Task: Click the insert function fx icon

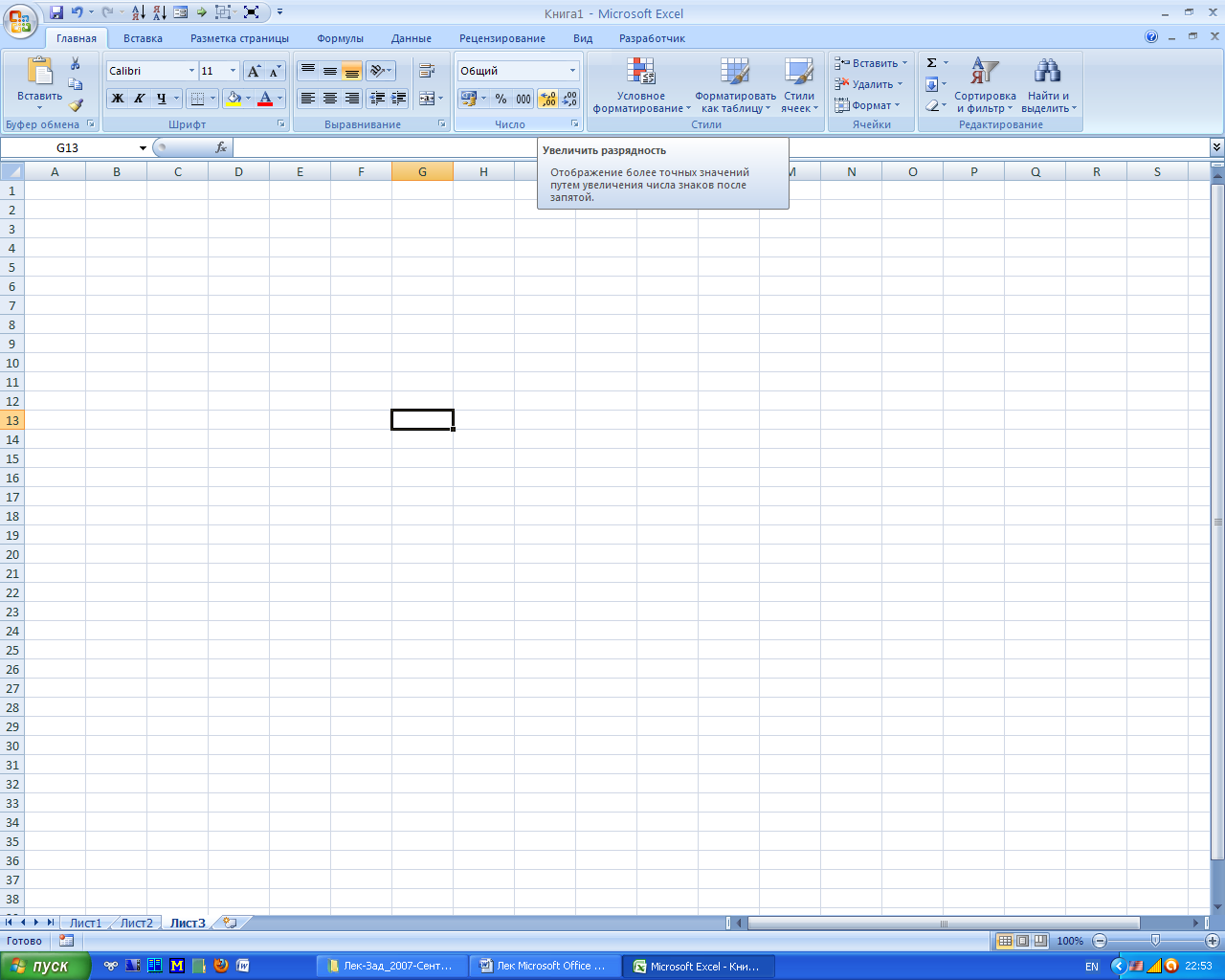Action: [x=221, y=147]
